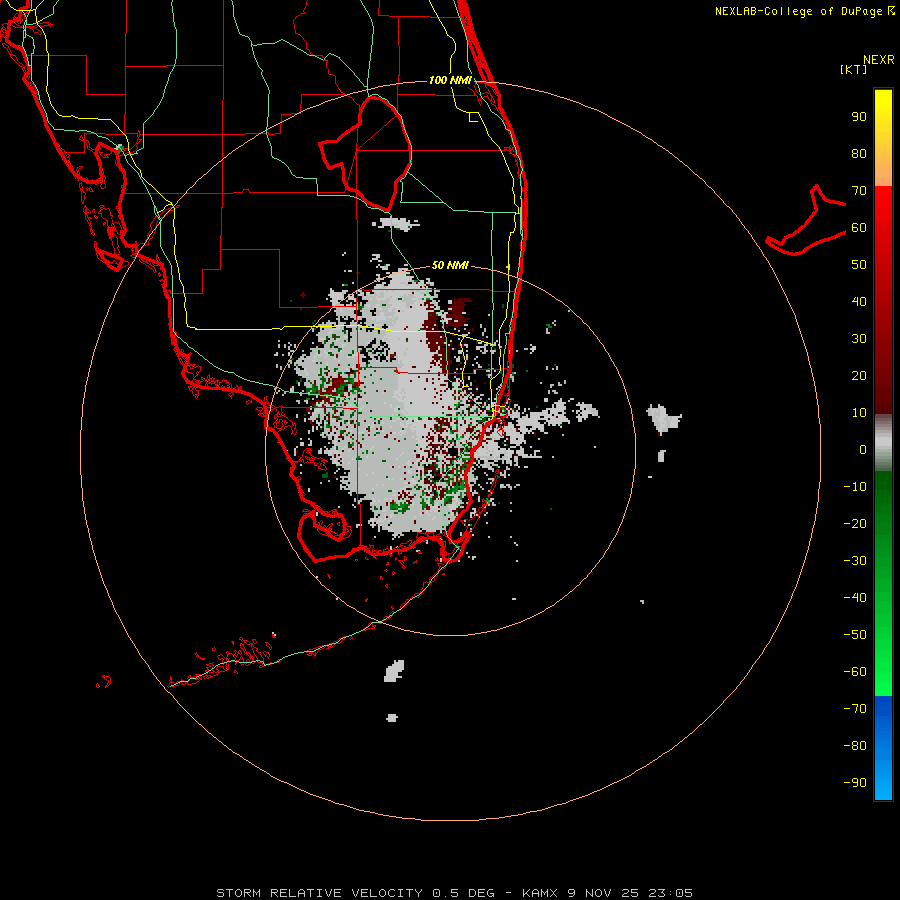This screenshot has width=900, height=900.
Task: Click the -60 value on velocity scale
Action: 855,672
